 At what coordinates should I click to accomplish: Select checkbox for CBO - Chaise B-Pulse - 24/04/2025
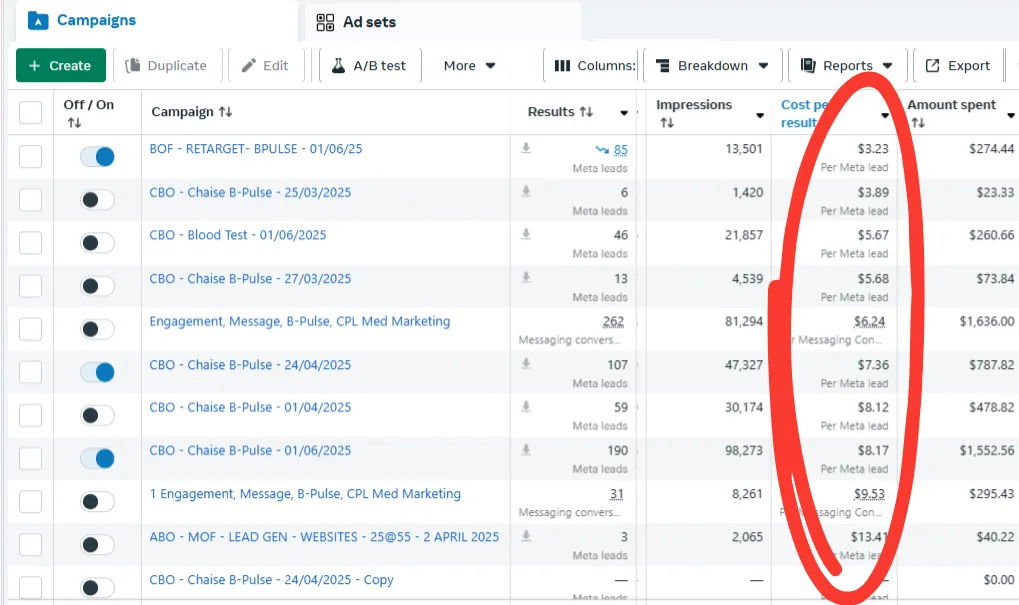tap(31, 372)
